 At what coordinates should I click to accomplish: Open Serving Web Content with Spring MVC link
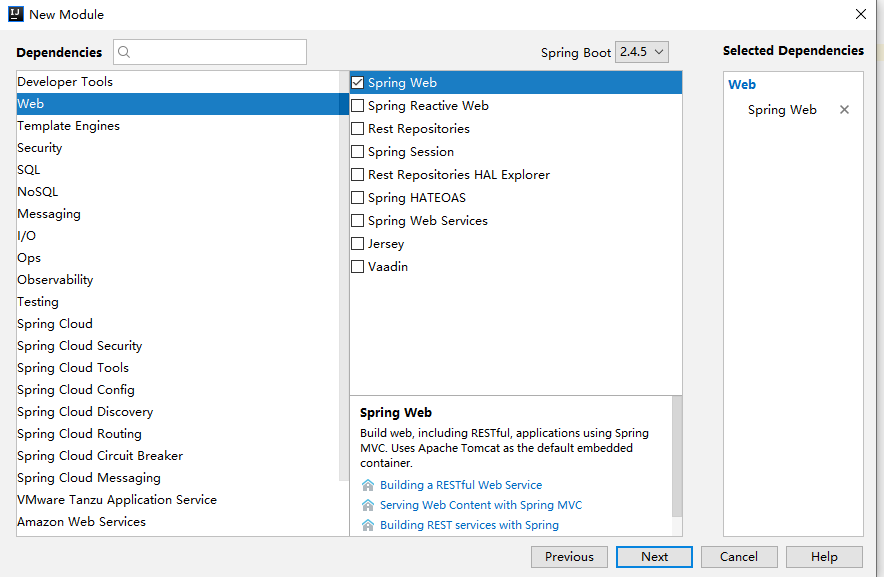point(481,505)
